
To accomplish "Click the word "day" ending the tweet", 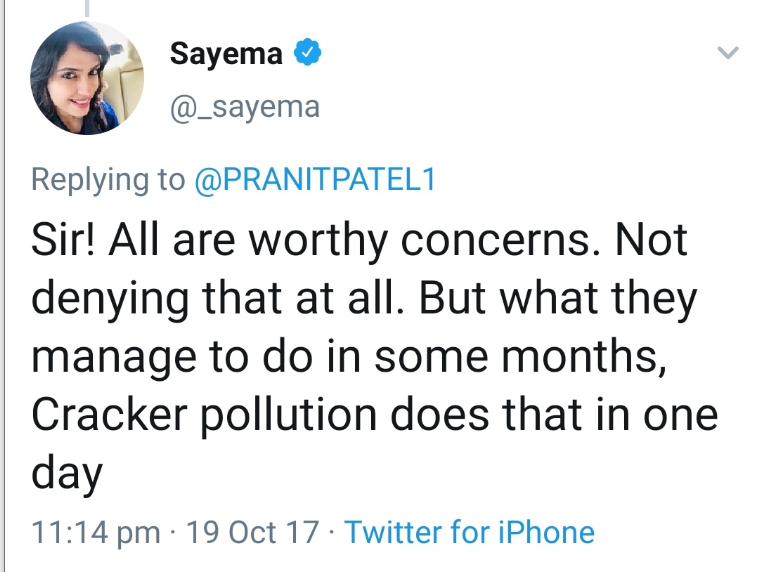I will [x=68, y=472].
